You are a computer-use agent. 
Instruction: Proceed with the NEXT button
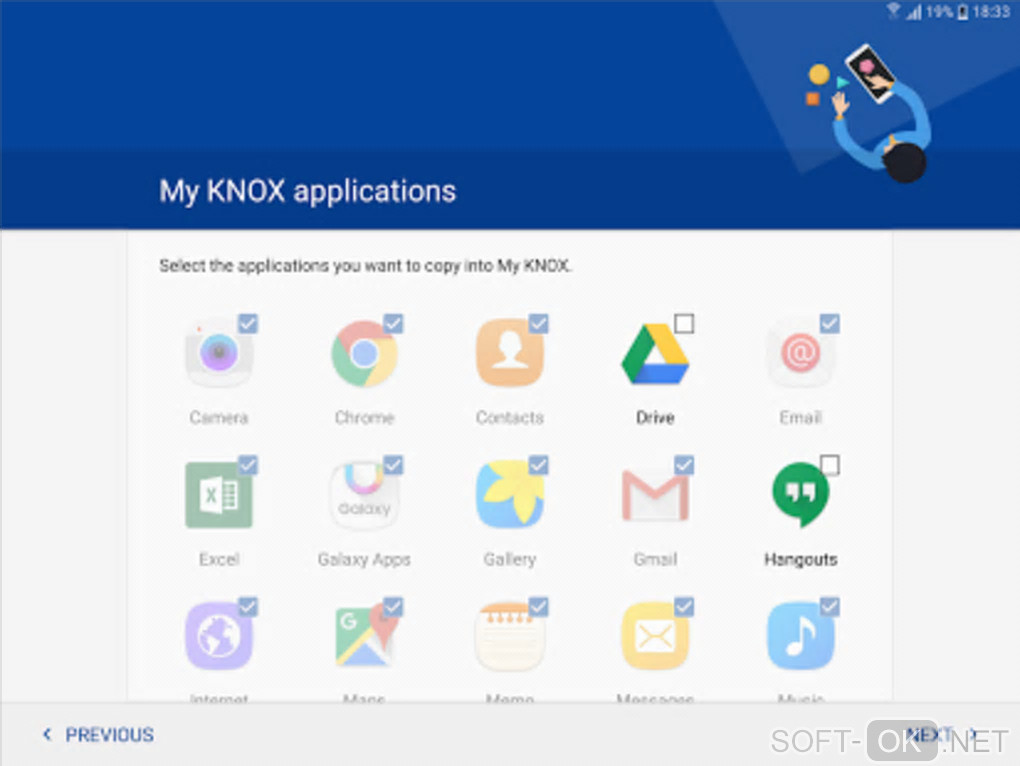[x=942, y=735]
